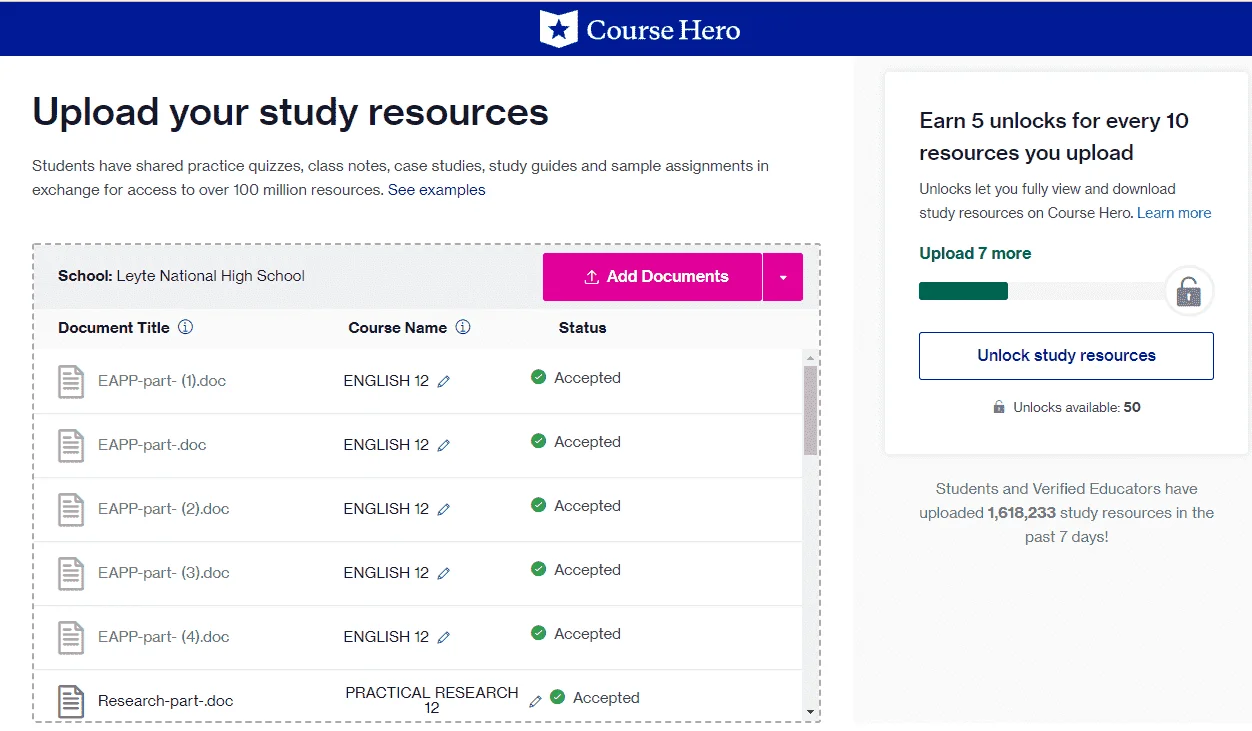Image resolution: width=1252 pixels, height=731 pixels.
Task: Select file name EAPP-part- (2).doc
Action: pyautogui.click(x=164, y=509)
